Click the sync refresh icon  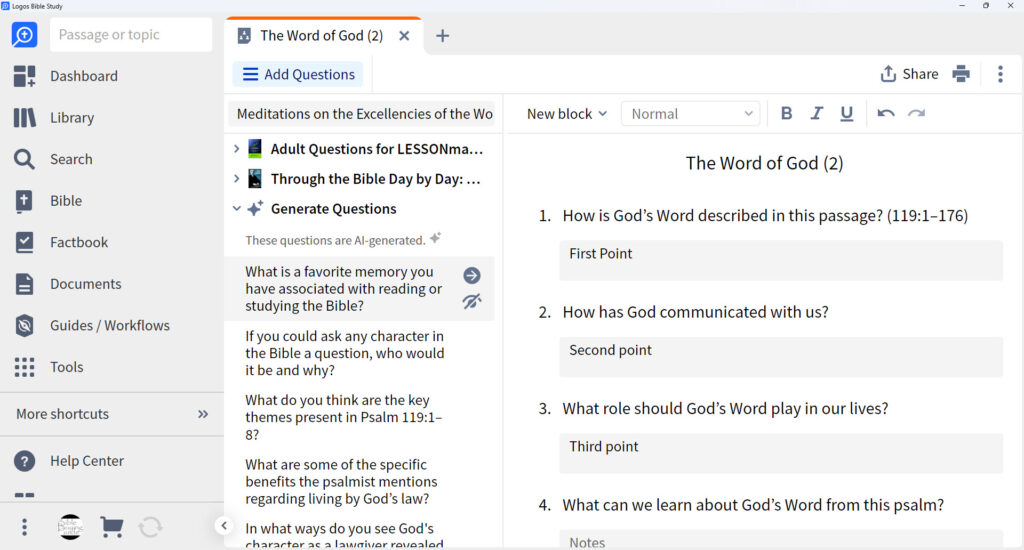coord(150,526)
